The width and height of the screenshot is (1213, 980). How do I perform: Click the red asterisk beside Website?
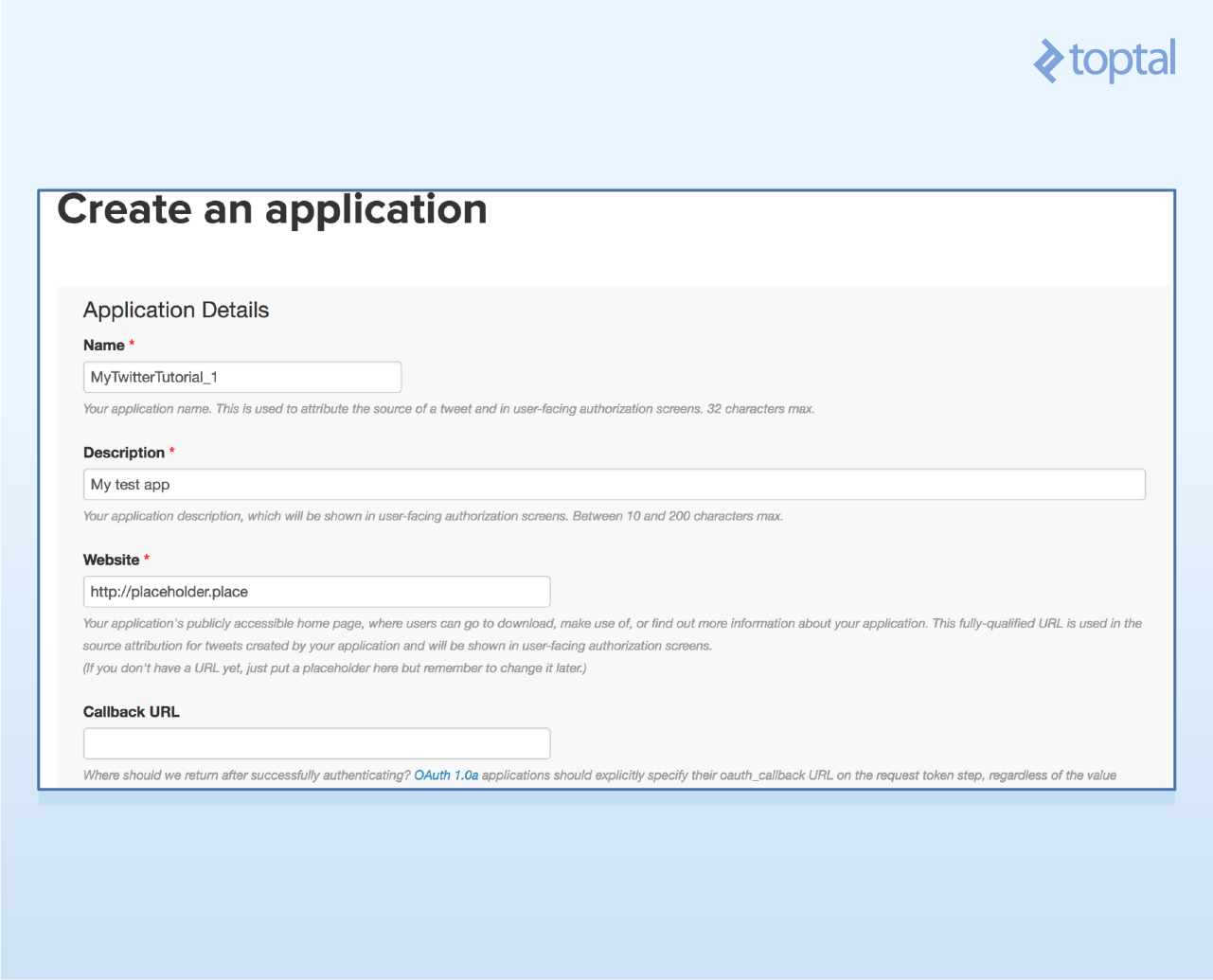pyautogui.click(x=147, y=559)
